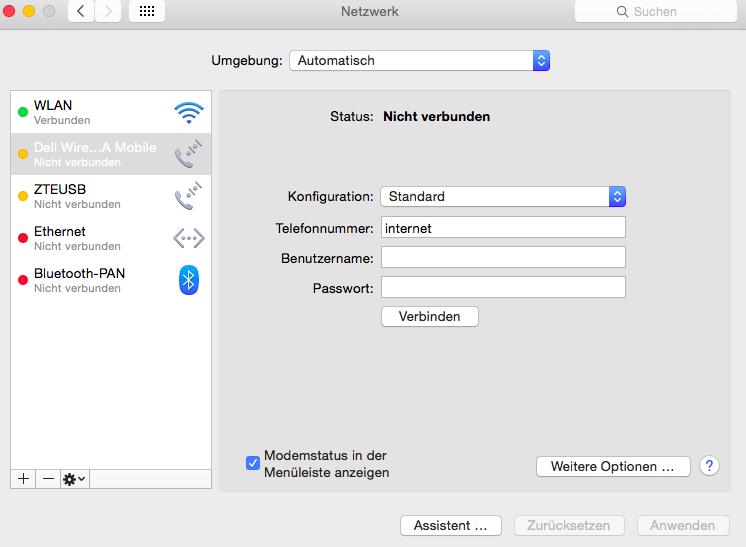Image resolution: width=746 pixels, height=547 pixels.
Task: Open the help question mark button
Action: point(709,466)
